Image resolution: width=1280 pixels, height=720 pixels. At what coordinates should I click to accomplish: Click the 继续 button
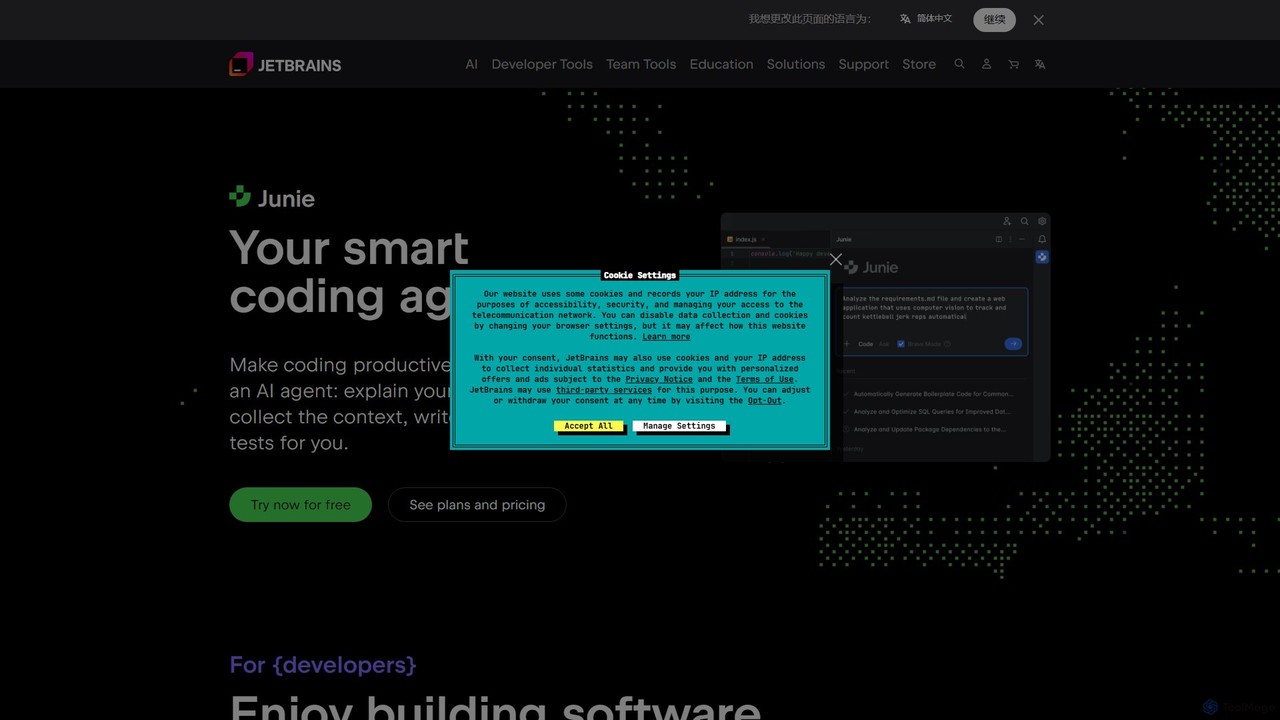994,20
